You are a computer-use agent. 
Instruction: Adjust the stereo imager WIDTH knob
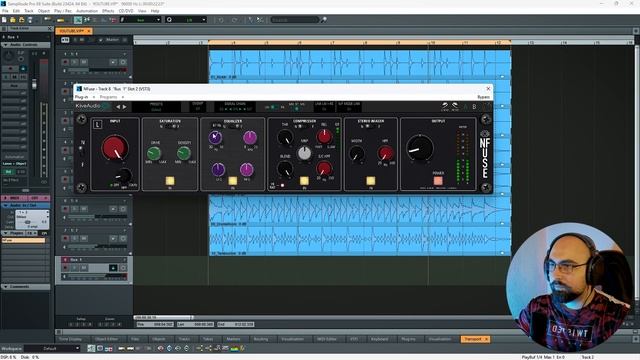(x=357, y=155)
